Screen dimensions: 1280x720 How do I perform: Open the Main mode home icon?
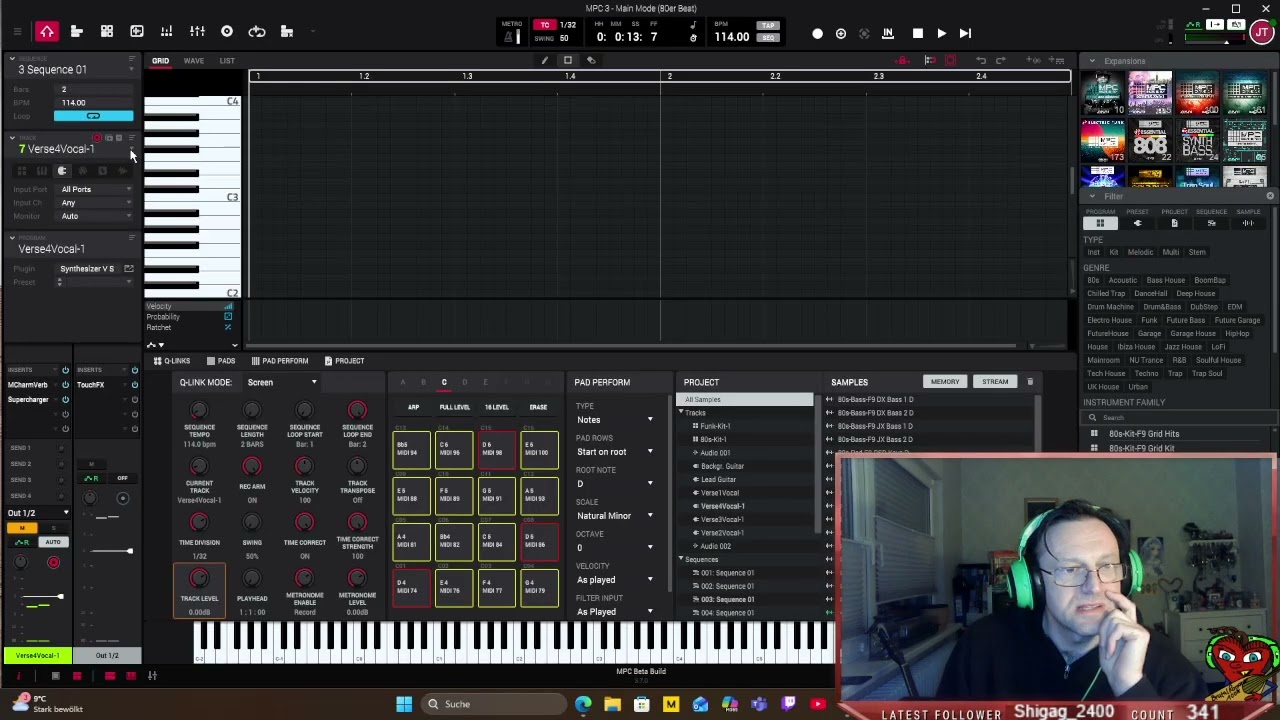tap(47, 32)
